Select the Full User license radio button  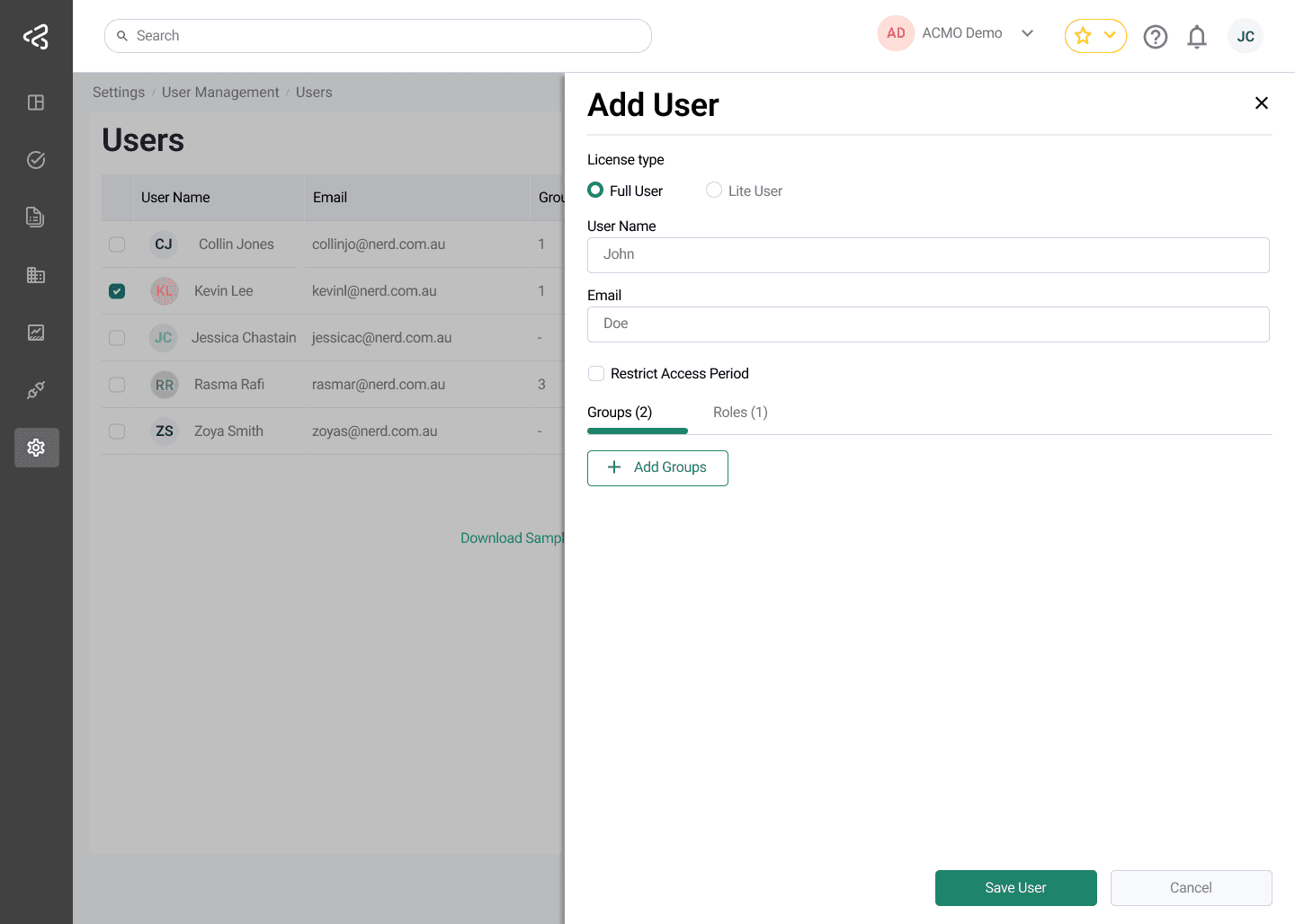tap(595, 190)
